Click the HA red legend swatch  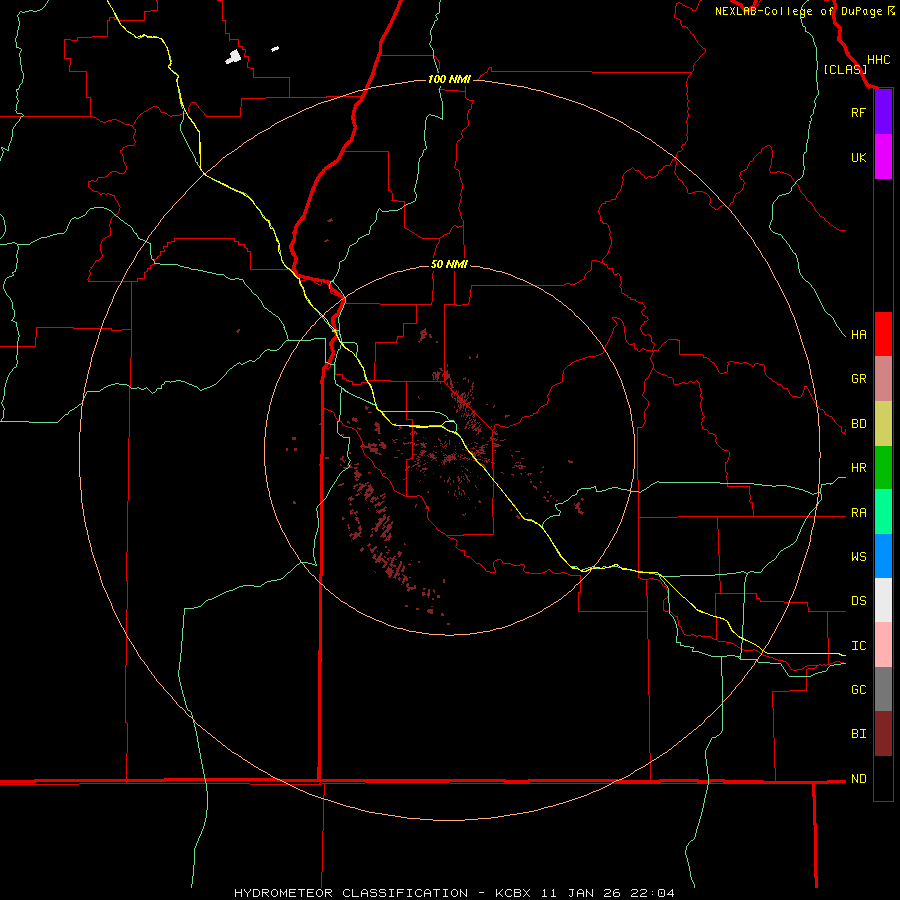point(883,334)
